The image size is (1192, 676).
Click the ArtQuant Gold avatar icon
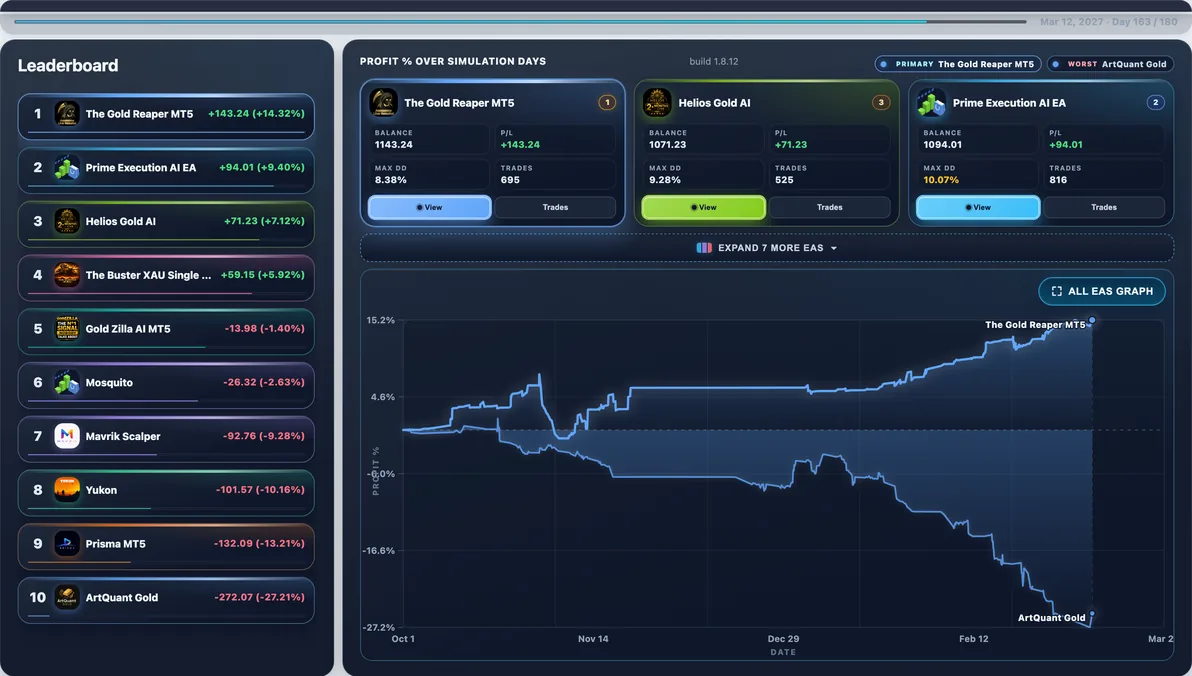[67, 597]
